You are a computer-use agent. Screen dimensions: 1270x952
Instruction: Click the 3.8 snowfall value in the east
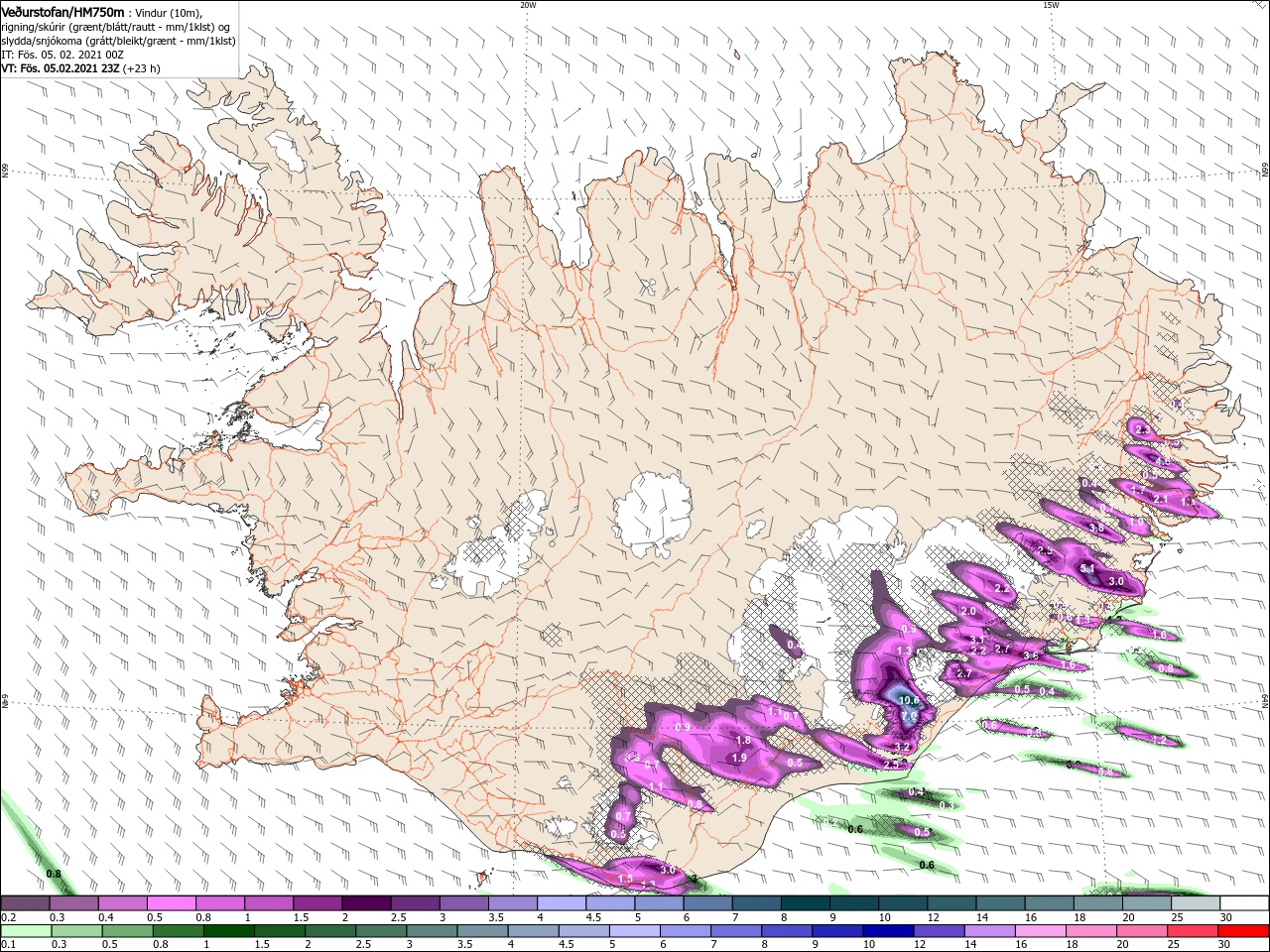(x=1096, y=529)
